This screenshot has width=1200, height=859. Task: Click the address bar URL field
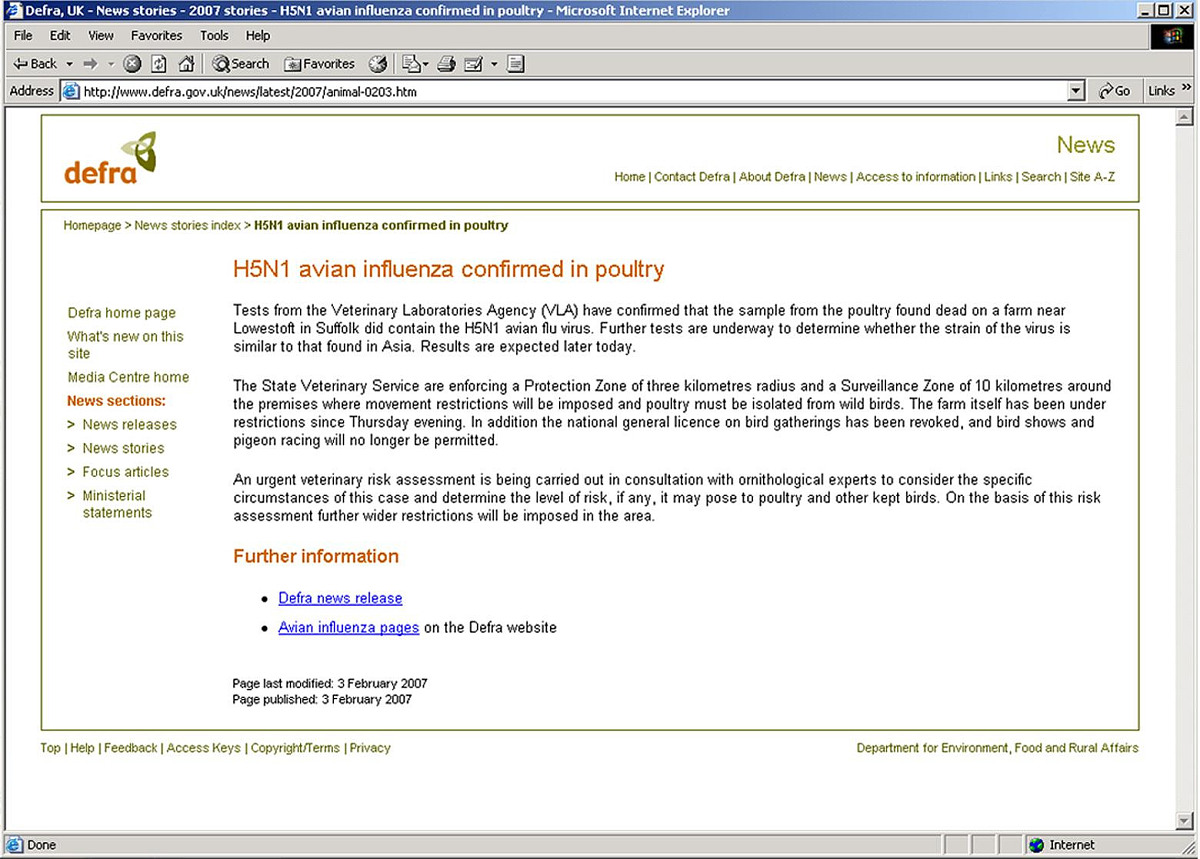click(574, 91)
